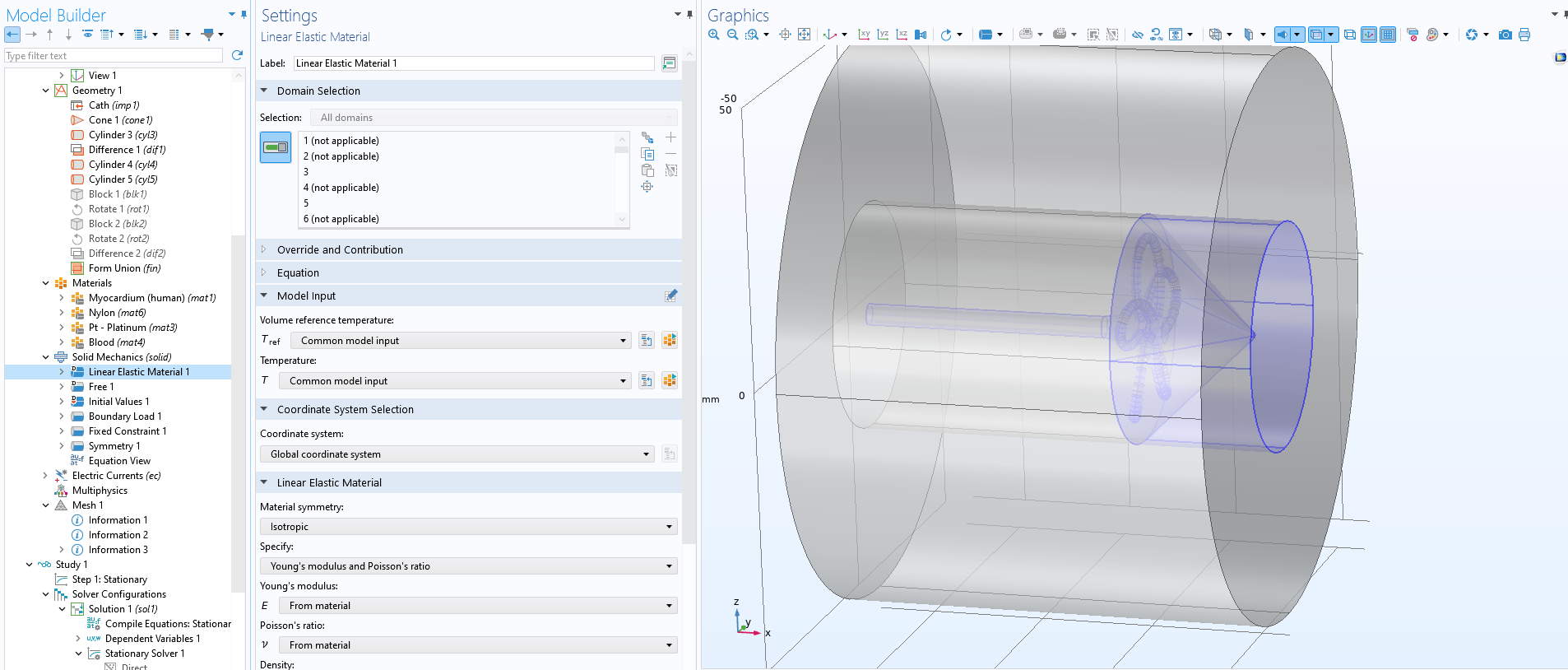Viewport: 1568px width, 670px height.
Task: Click the Print graphics icon
Action: tap(1524, 35)
